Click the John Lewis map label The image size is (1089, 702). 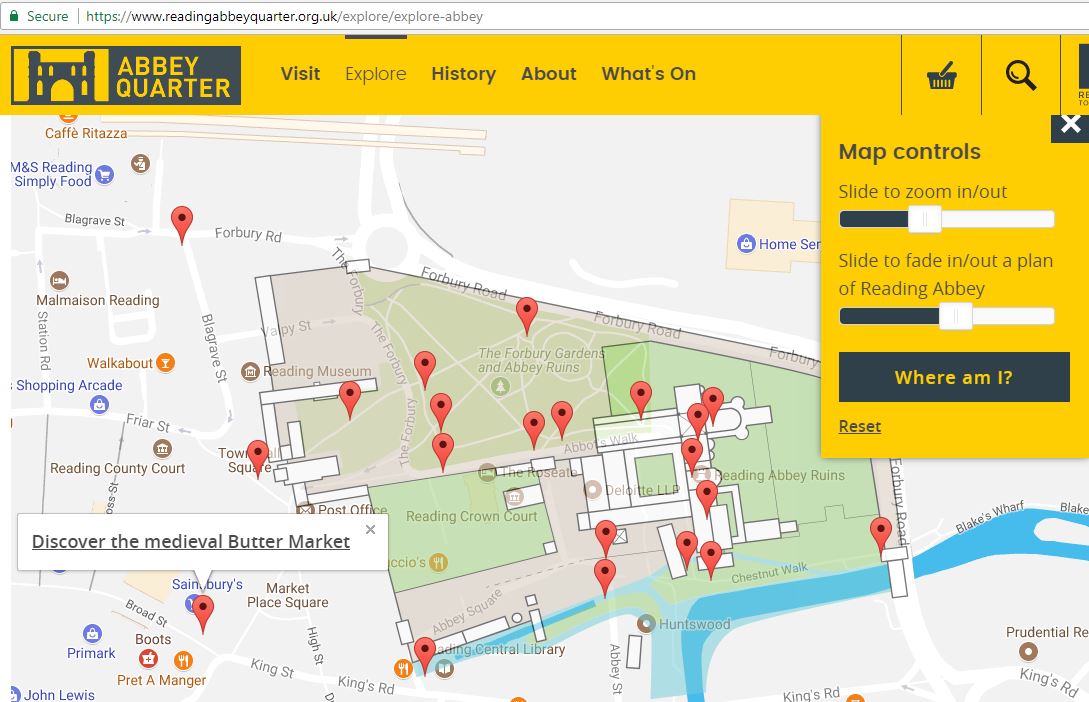click(59, 694)
